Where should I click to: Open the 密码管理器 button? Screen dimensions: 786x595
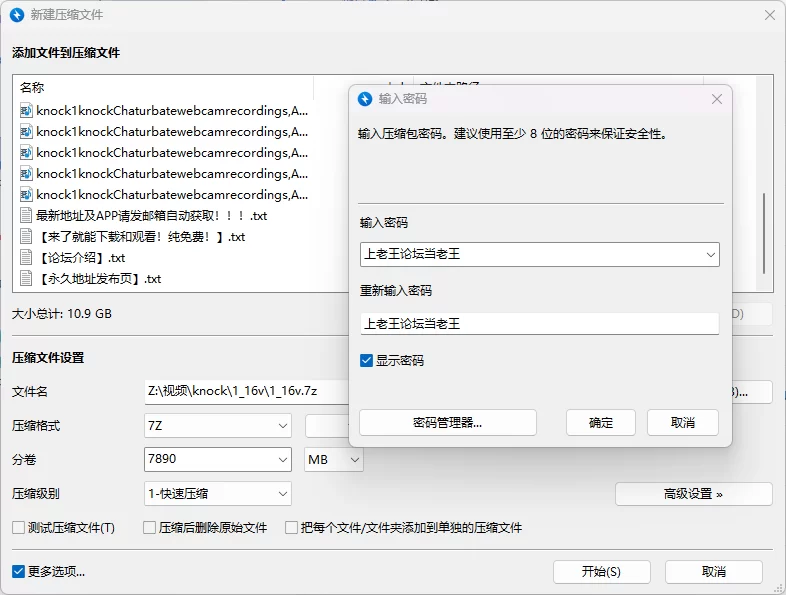point(447,423)
